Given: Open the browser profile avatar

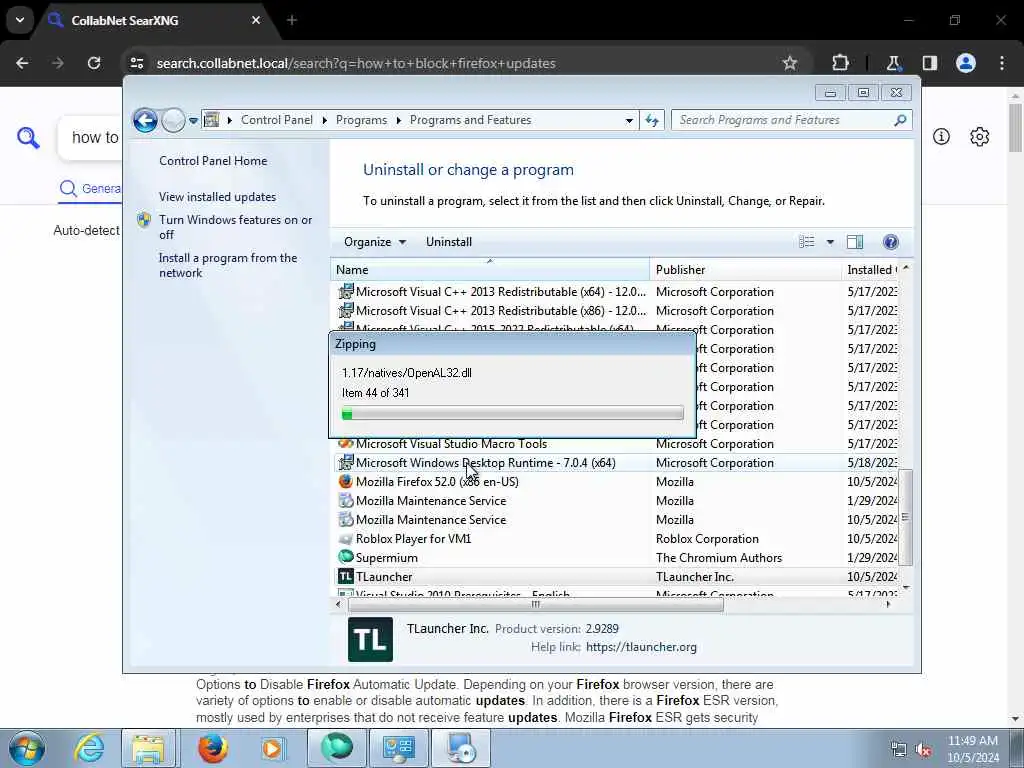Looking at the screenshot, I should [966, 63].
